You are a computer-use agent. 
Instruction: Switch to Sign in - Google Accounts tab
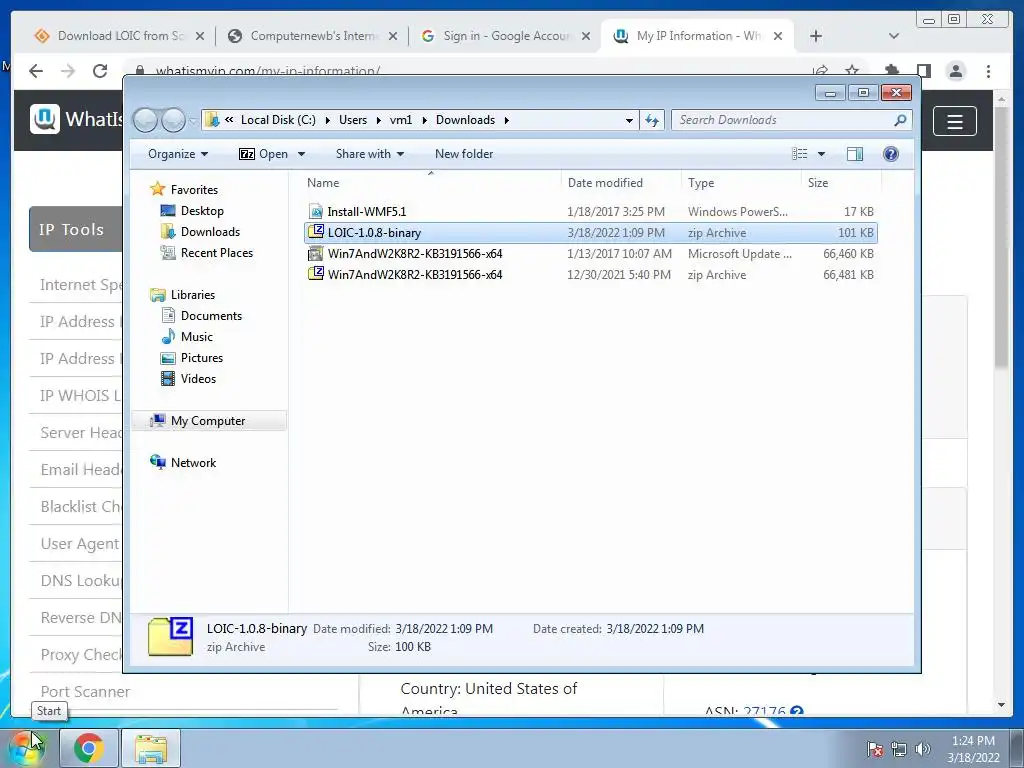pos(506,36)
